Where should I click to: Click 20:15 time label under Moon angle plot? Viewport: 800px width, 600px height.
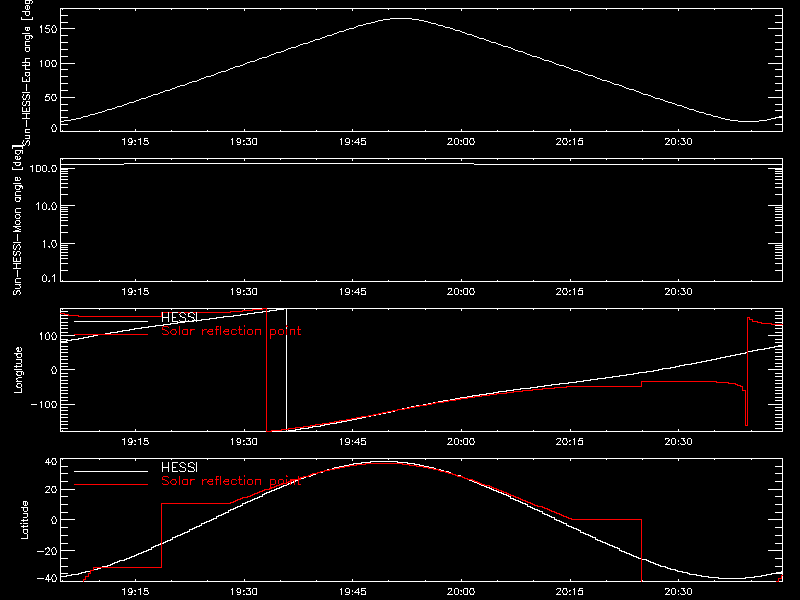569,292
